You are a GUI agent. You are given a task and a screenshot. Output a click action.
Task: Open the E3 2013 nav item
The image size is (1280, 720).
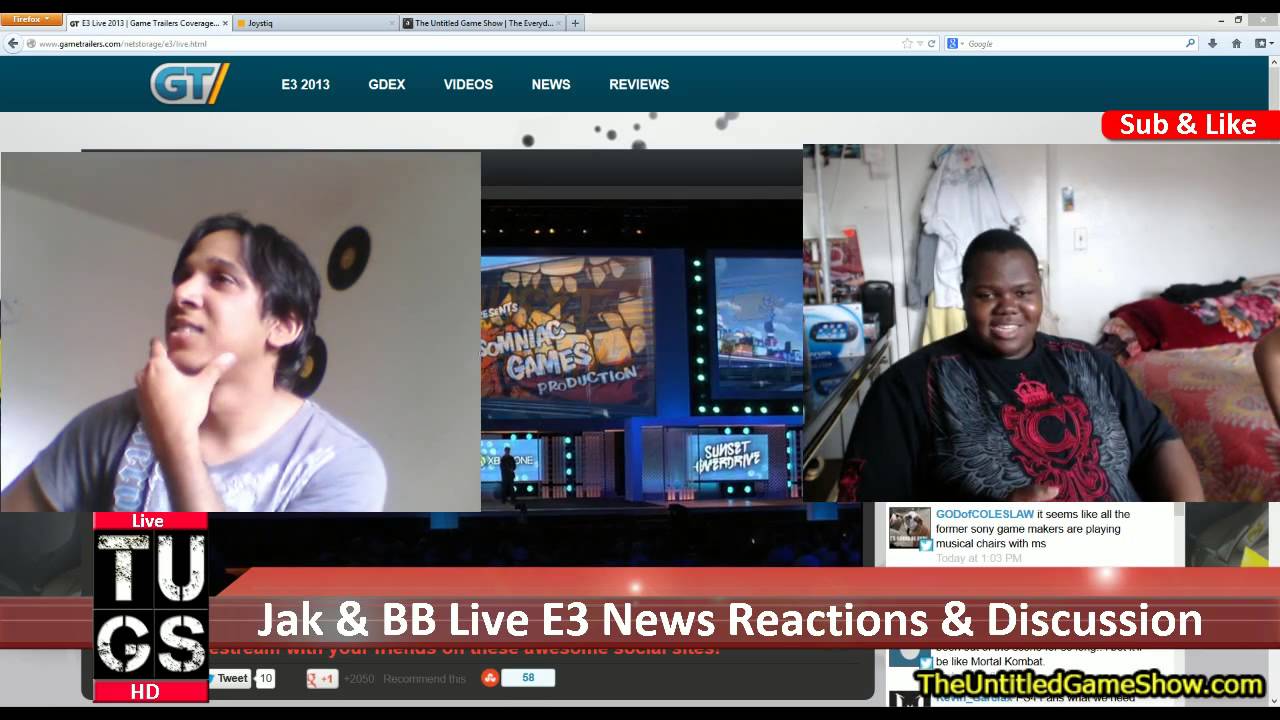pos(305,85)
